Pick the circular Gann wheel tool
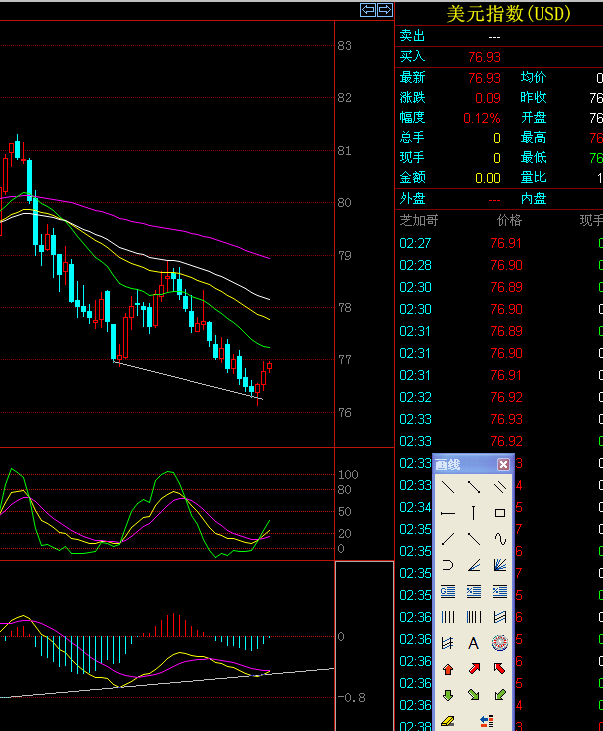The height and width of the screenshot is (731, 603). (499, 643)
